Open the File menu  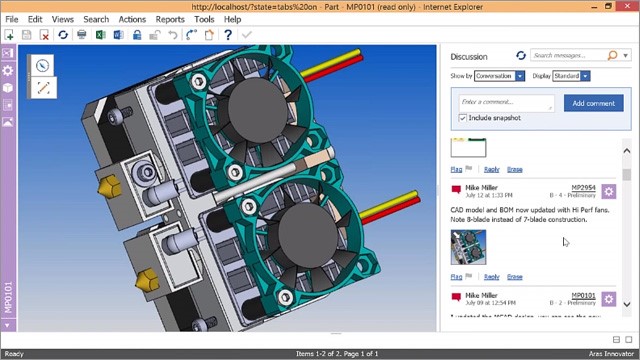click(11, 19)
